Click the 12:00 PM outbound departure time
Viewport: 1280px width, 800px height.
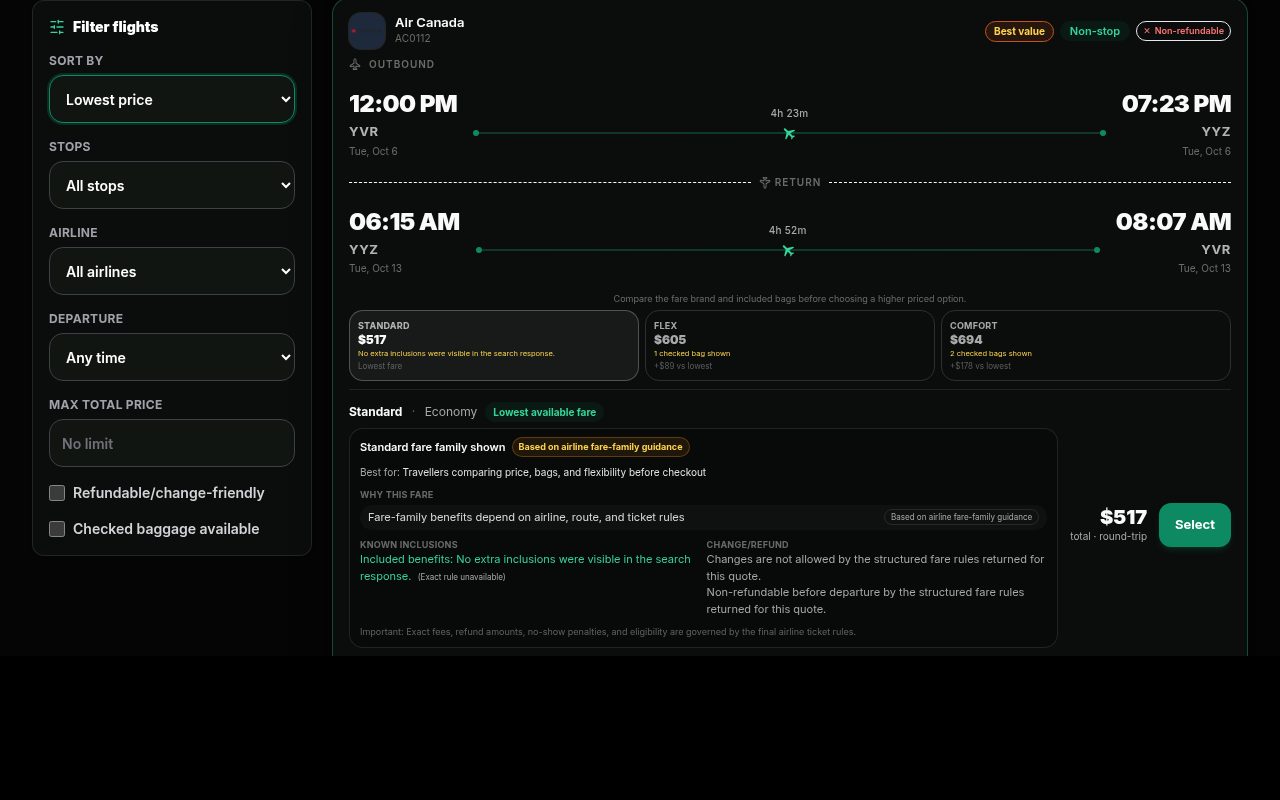(403, 104)
